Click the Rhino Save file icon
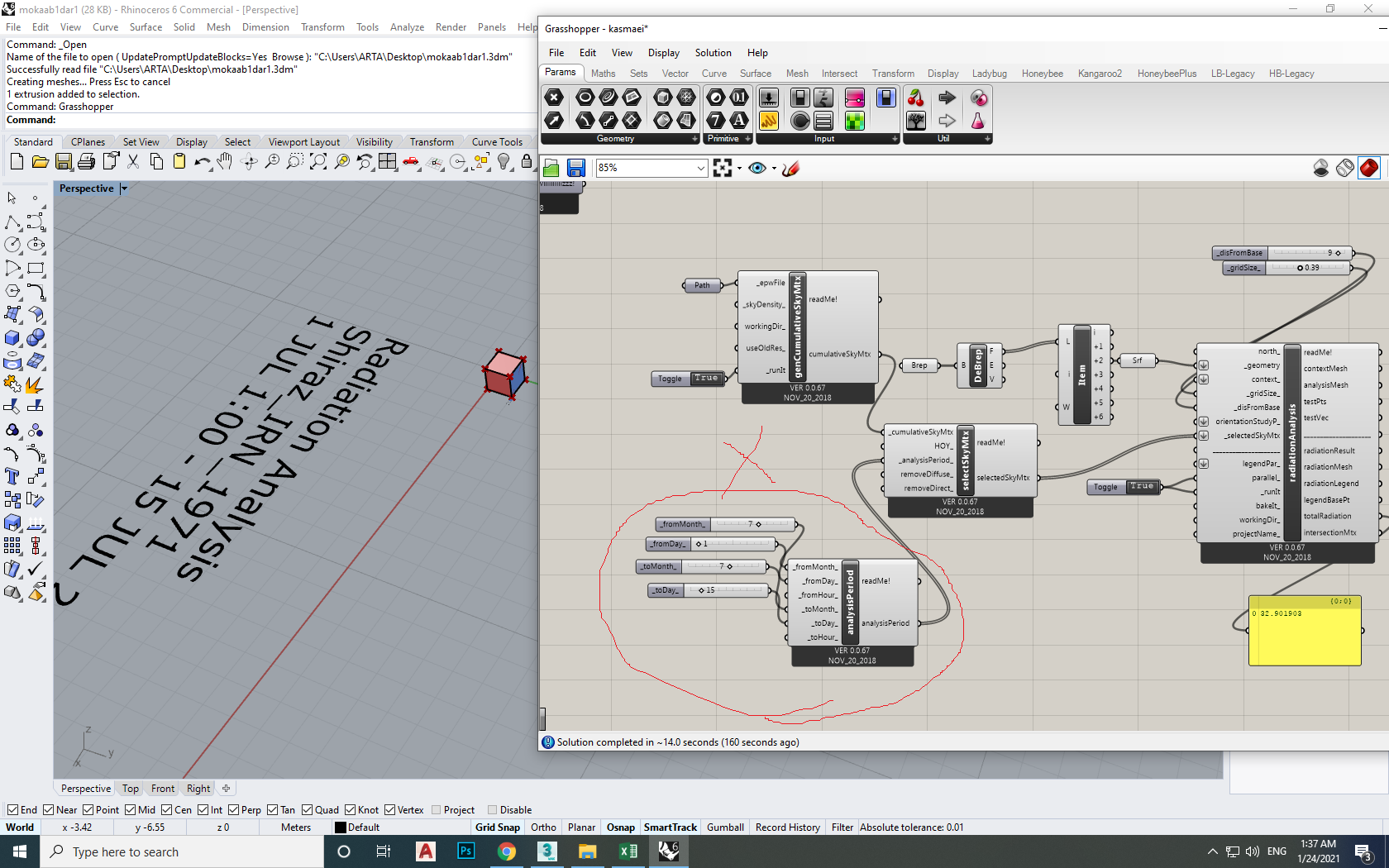The image size is (1389, 868). coord(64,162)
